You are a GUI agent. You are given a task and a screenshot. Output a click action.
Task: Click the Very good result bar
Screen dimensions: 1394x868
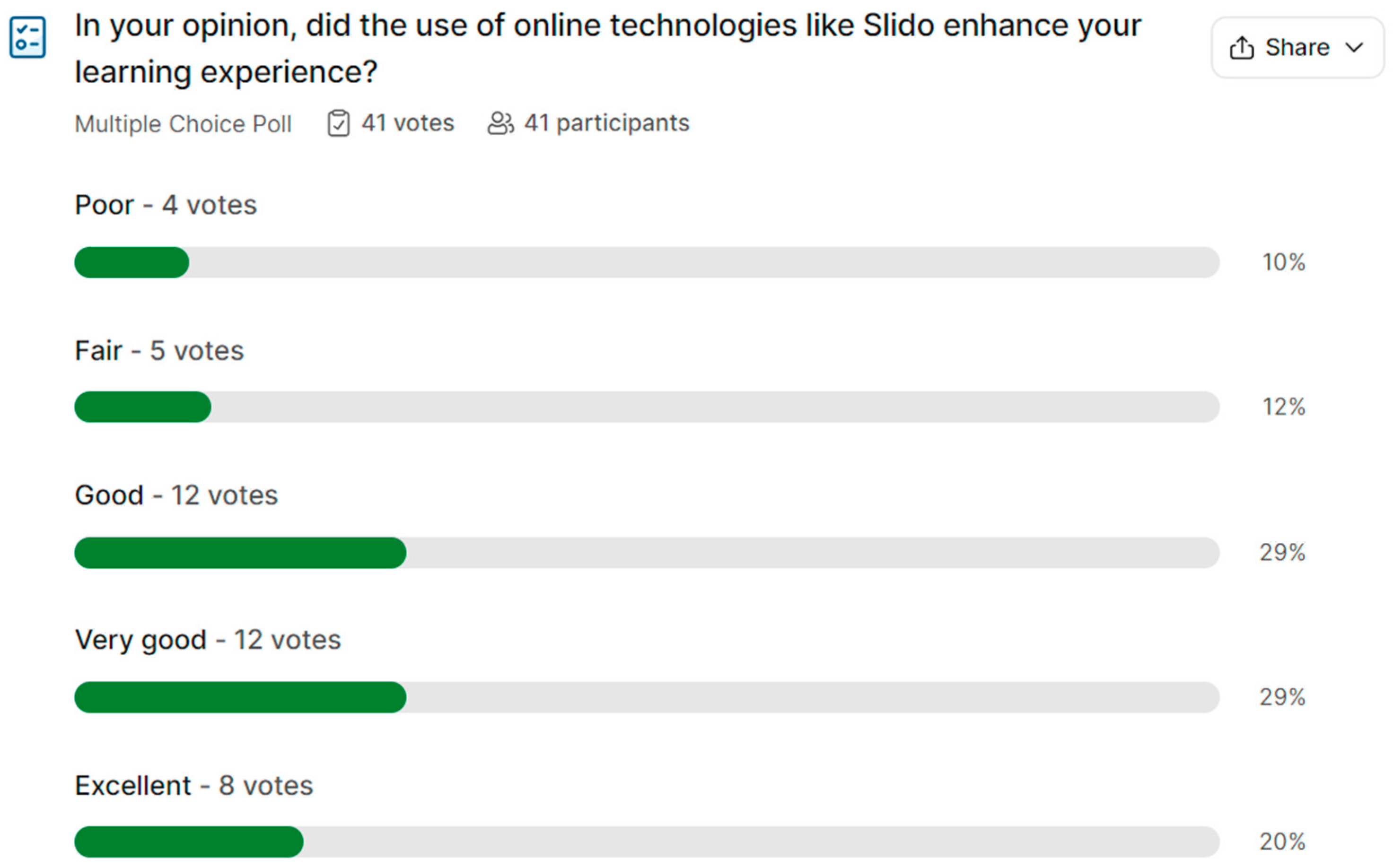[646, 697]
